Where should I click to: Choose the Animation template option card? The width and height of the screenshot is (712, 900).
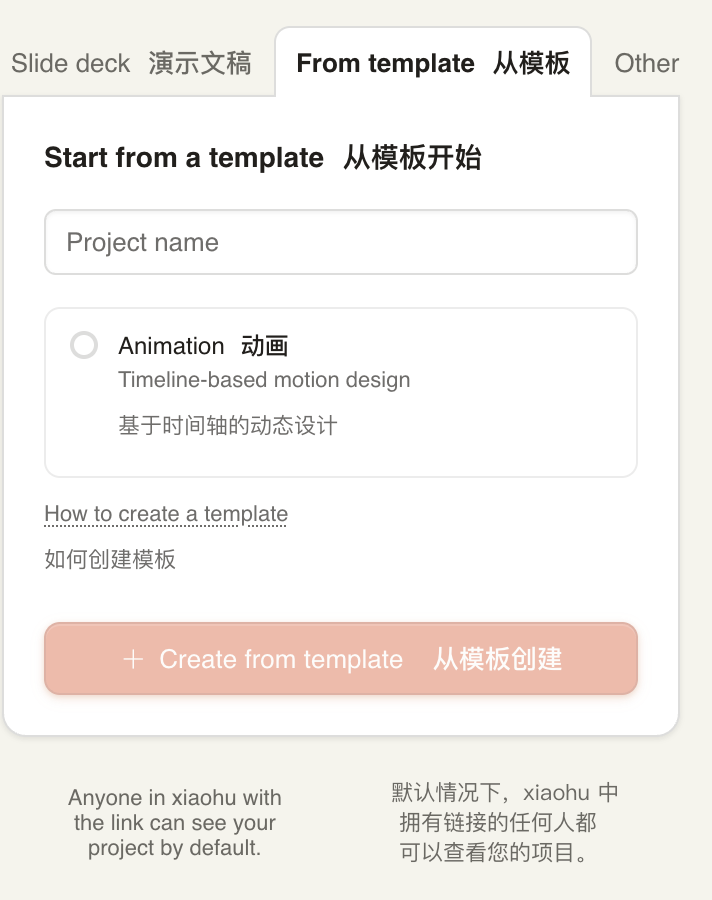click(340, 390)
